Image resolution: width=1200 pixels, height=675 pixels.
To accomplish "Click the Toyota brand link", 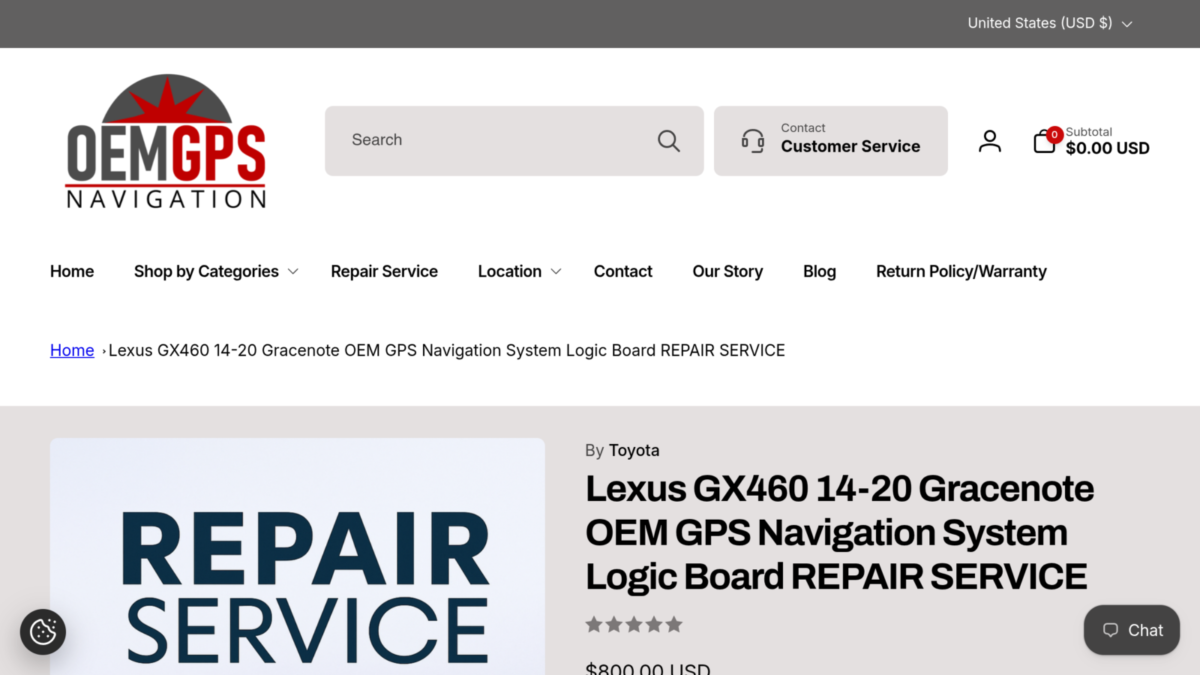I will (634, 450).
